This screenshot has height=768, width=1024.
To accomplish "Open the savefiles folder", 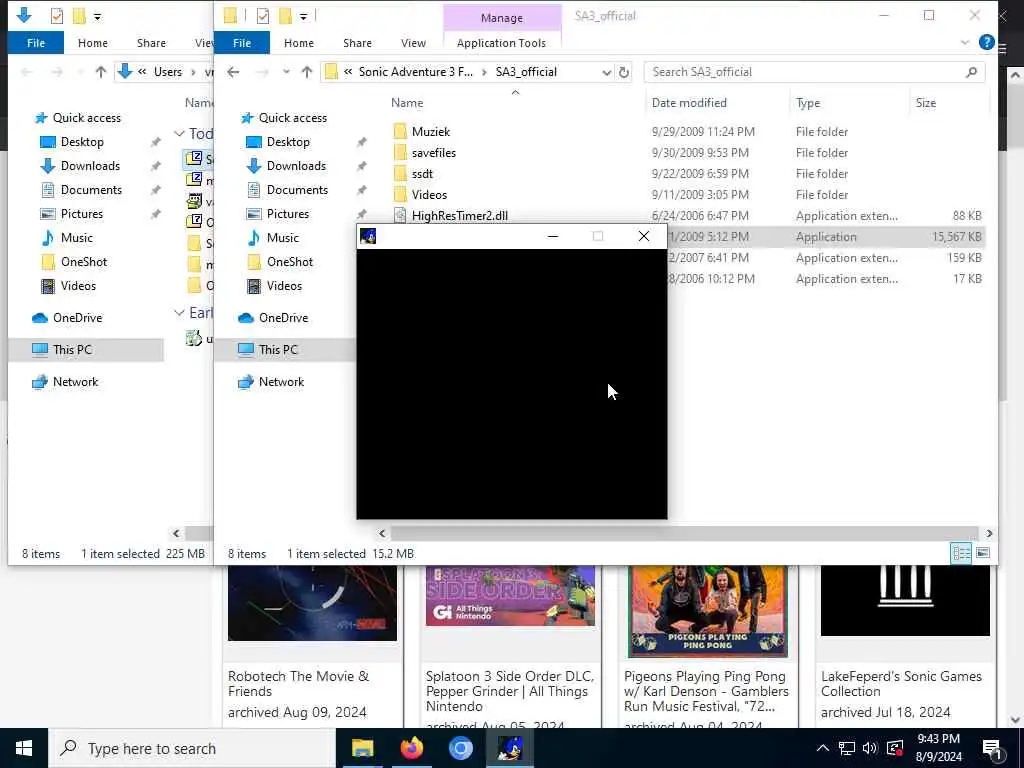I will pyautogui.click(x=434, y=152).
